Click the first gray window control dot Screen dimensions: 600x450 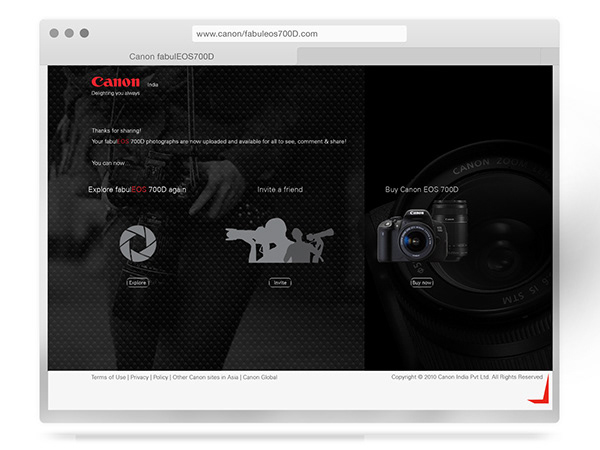pos(54,33)
